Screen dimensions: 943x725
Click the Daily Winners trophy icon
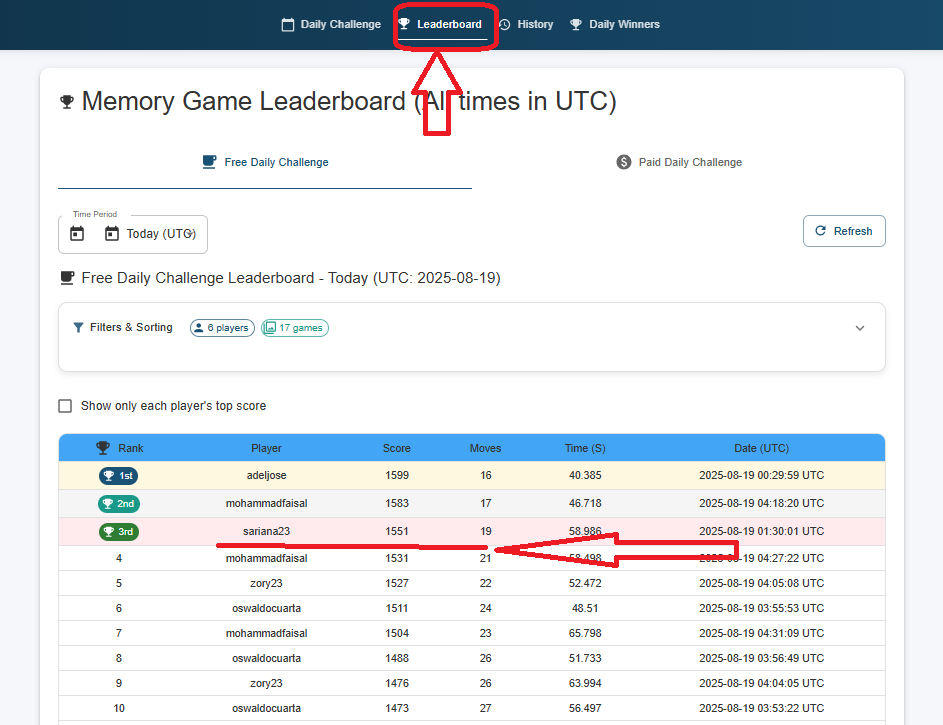[576, 25]
